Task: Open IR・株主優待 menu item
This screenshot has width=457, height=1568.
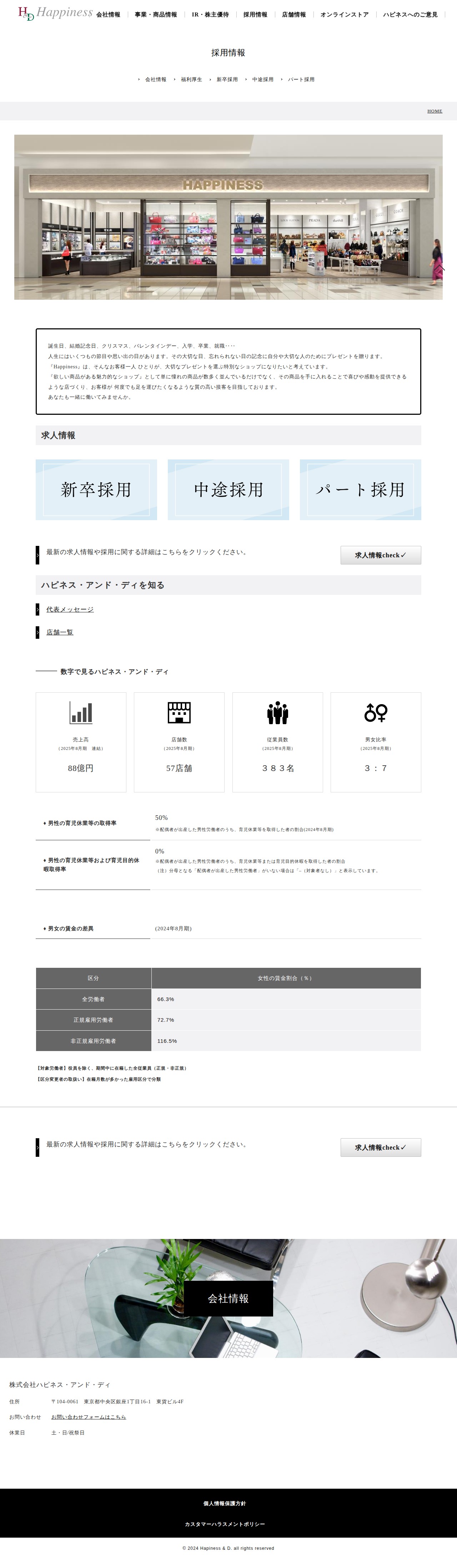Action: (211, 15)
